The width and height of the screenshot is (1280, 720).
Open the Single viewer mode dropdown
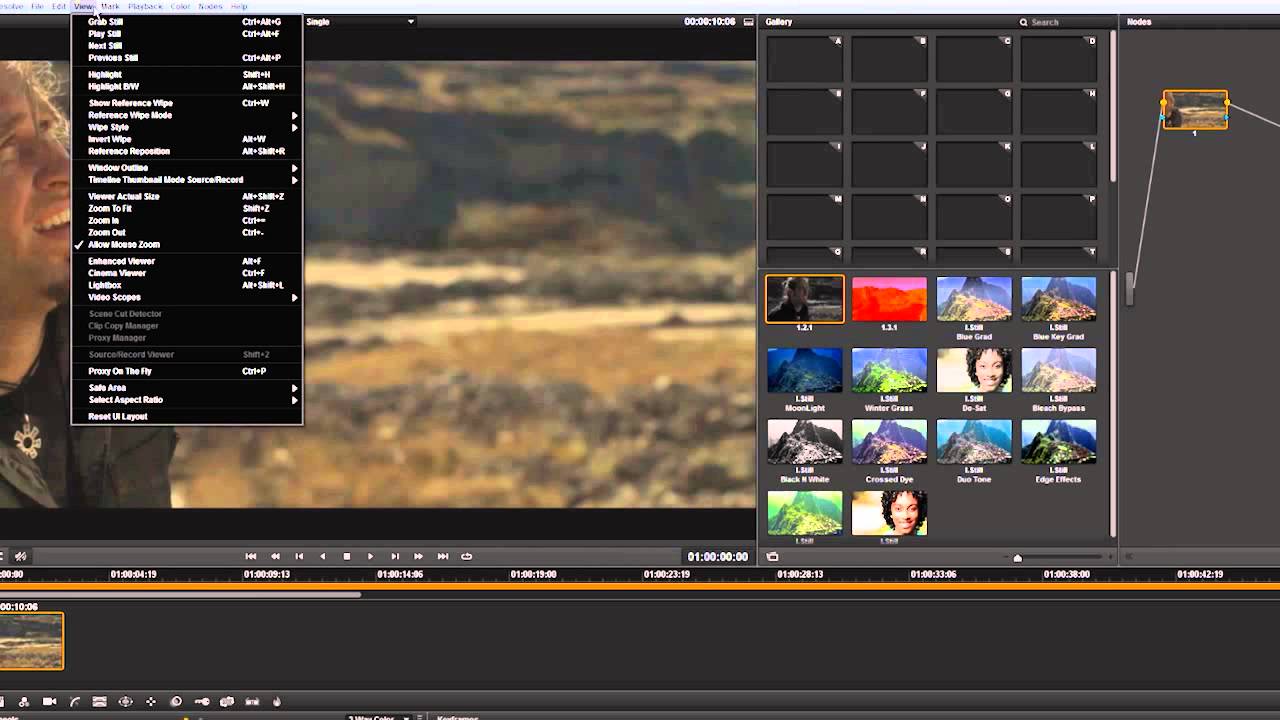360,22
